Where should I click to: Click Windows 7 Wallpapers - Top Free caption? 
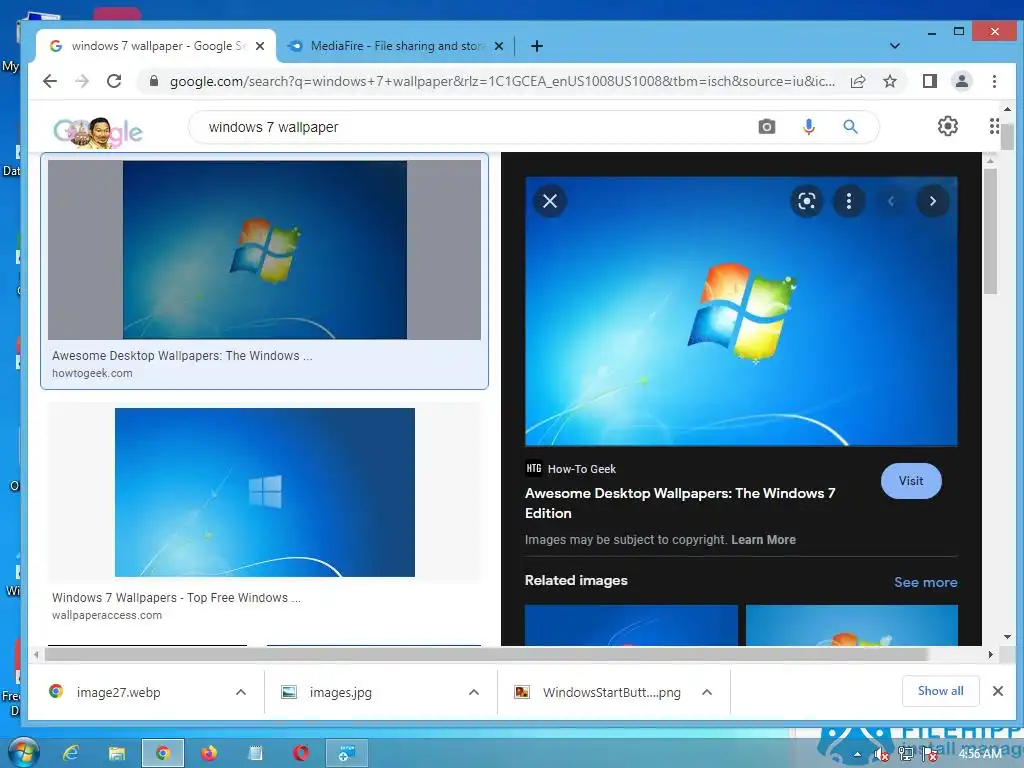(176, 598)
